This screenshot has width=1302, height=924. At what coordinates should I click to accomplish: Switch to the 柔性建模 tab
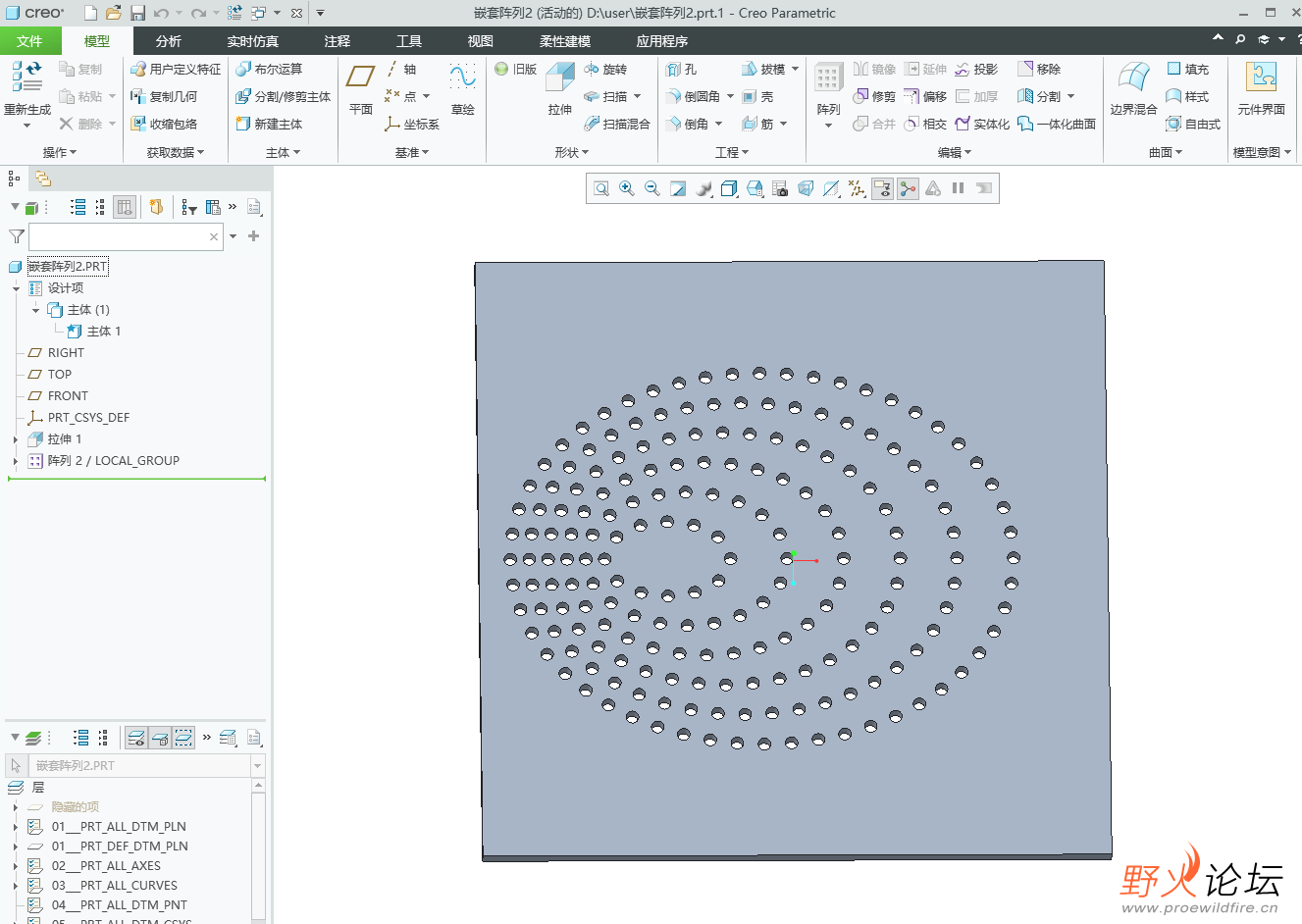coord(565,41)
